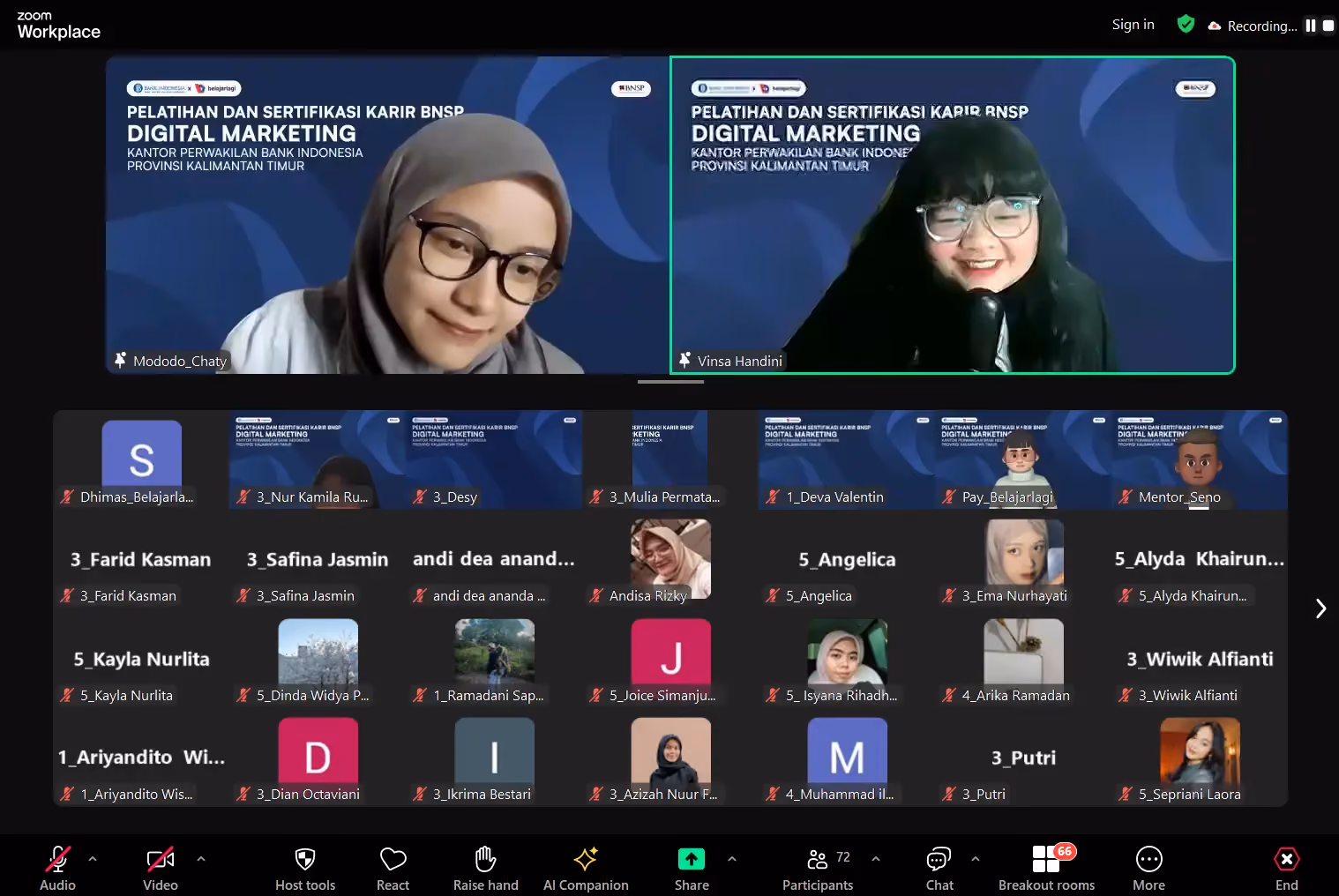Viewport: 1339px width, 896px height.
Task: Click pin icon beside Mododo_Chaty name
Action: tap(120, 360)
